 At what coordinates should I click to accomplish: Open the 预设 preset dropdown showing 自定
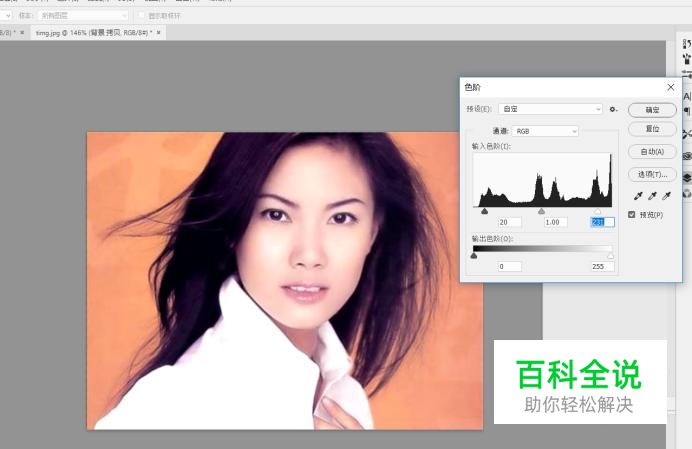click(550, 109)
